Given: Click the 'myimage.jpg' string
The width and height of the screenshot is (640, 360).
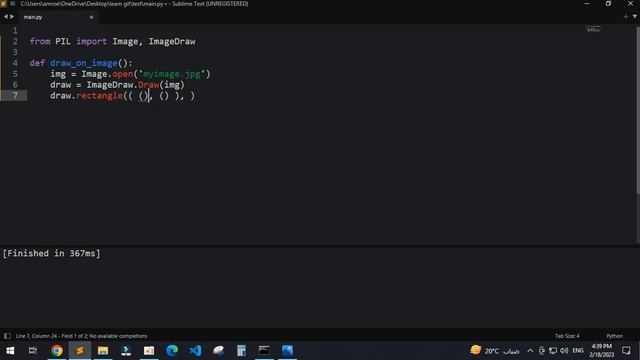Looking at the screenshot, I should 172,74.
